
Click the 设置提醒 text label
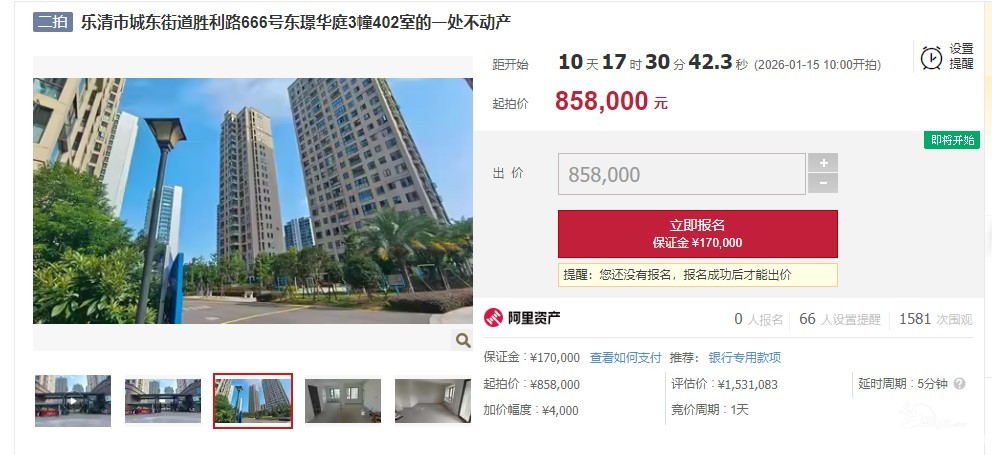tap(961, 56)
